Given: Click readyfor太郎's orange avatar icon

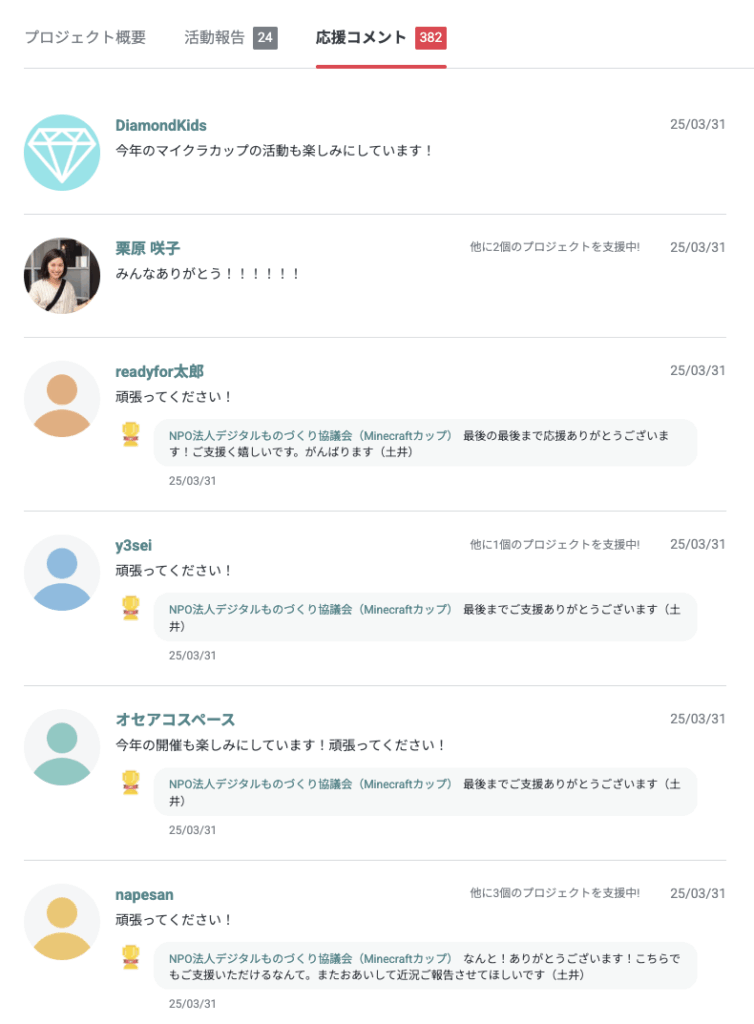Looking at the screenshot, I should [62, 399].
